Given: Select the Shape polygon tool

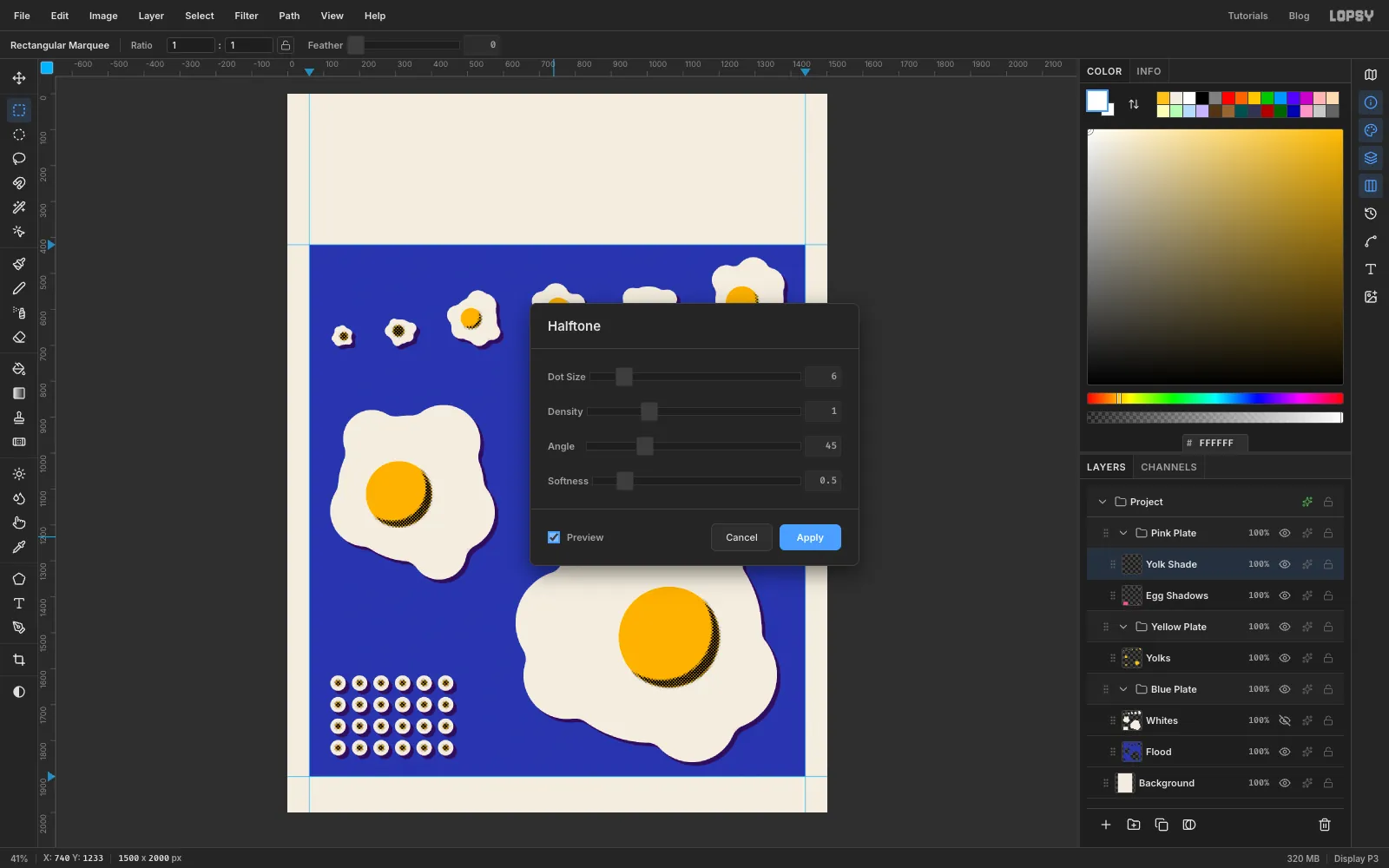Looking at the screenshot, I should tap(19, 579).
